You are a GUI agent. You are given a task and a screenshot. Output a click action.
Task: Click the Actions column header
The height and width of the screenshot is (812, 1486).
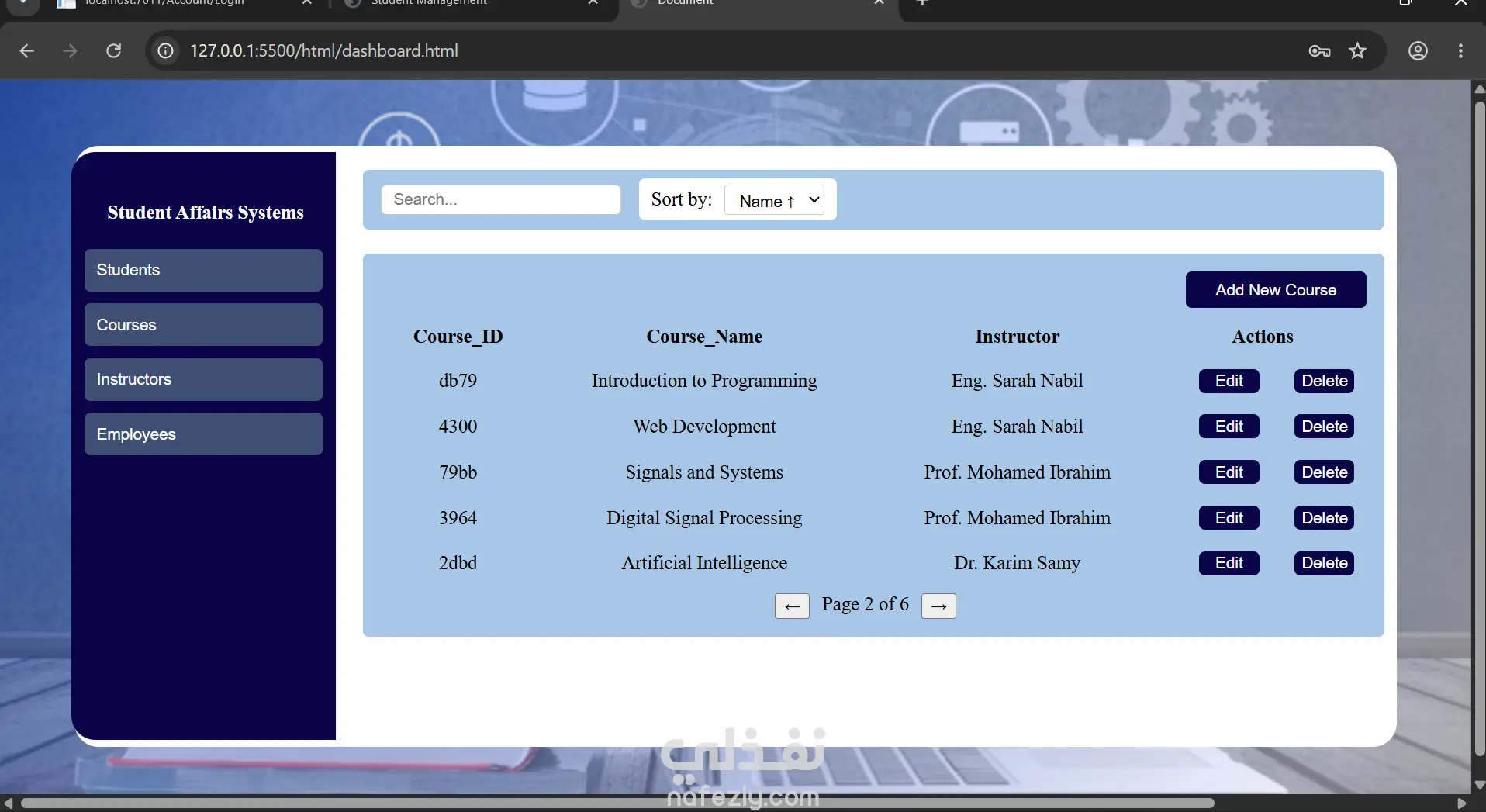[1263, 337]
